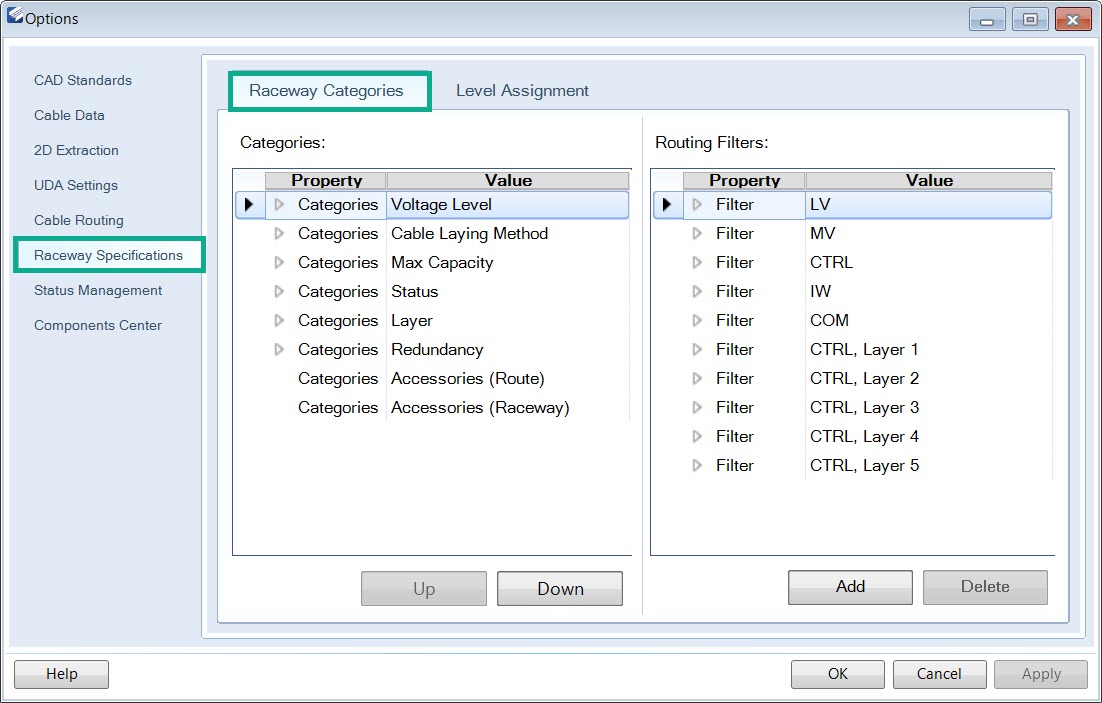Open the Cable Data options page

69,115
